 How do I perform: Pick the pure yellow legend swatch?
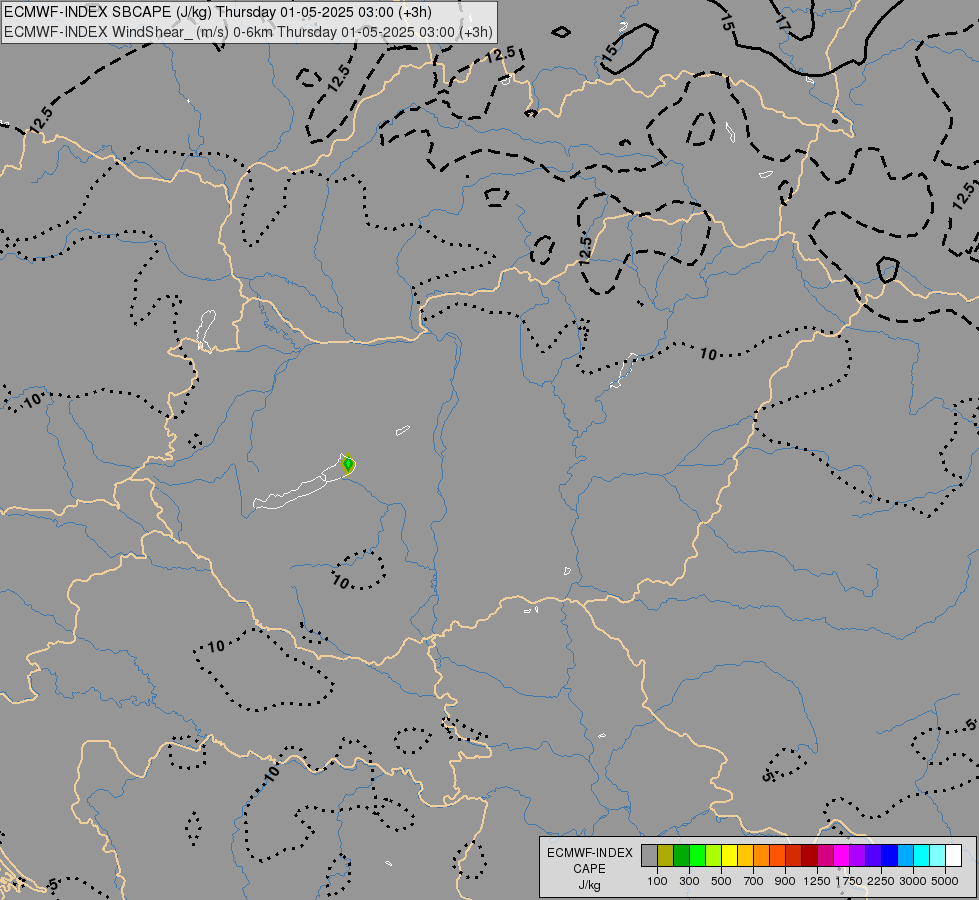[729, 856]
